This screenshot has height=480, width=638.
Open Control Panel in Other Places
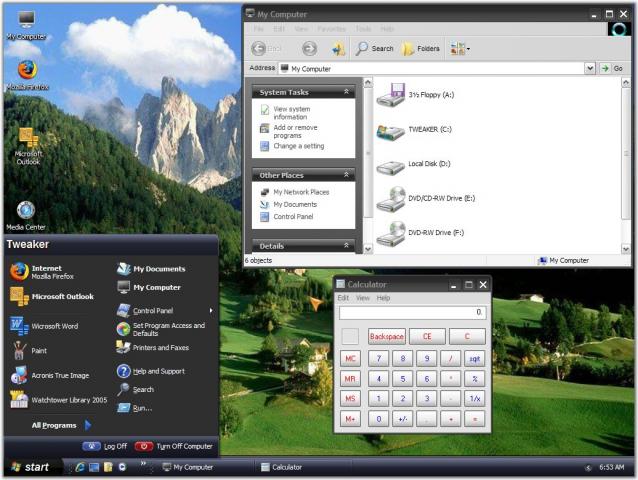293,216
